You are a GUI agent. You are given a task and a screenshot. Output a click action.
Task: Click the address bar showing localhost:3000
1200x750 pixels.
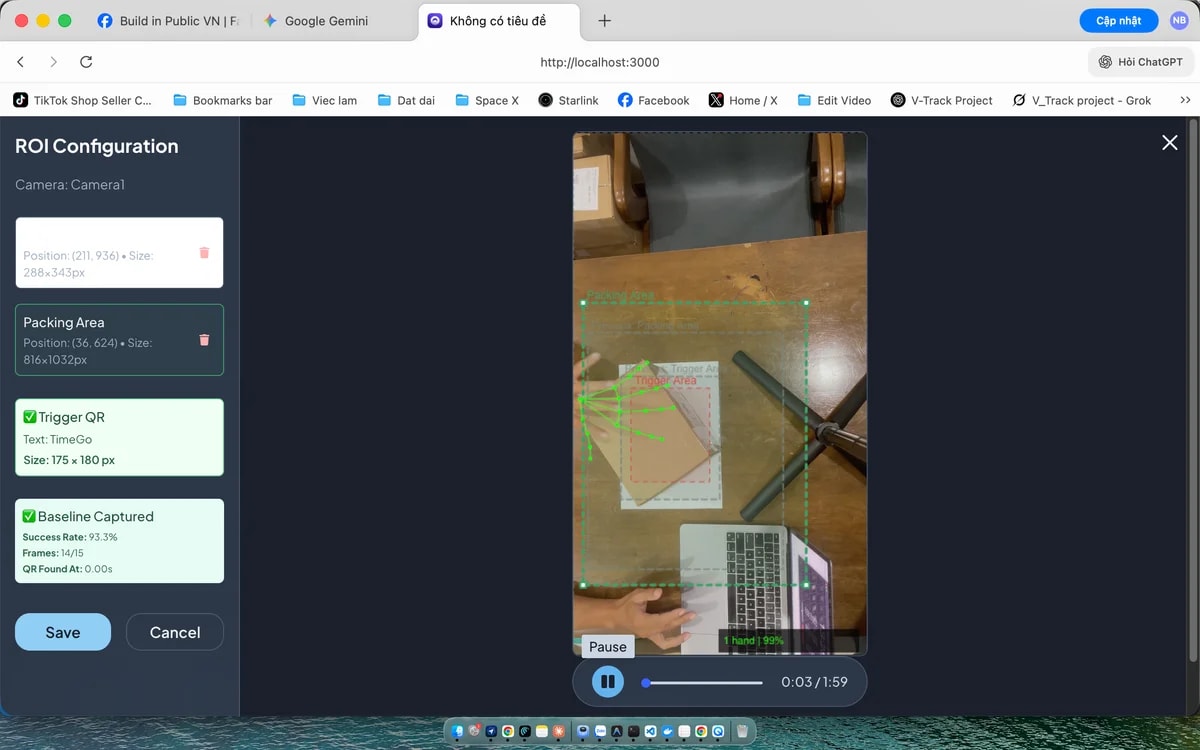[600, 61]
